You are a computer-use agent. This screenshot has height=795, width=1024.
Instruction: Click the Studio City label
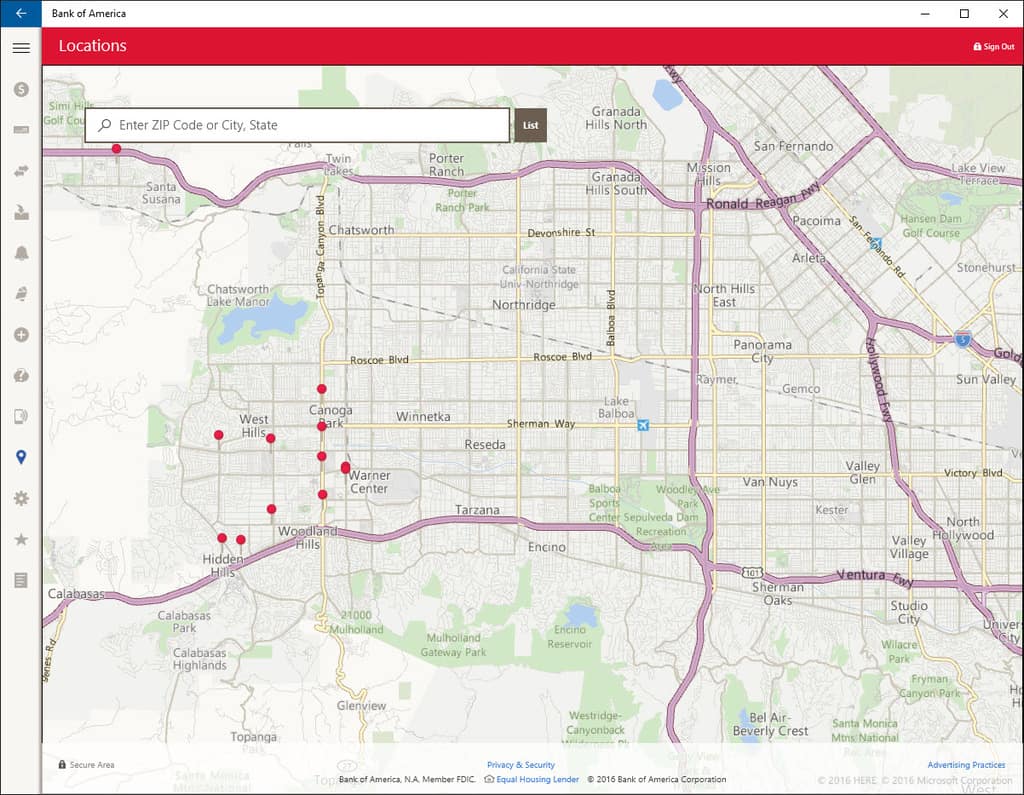tap(908, 612)
